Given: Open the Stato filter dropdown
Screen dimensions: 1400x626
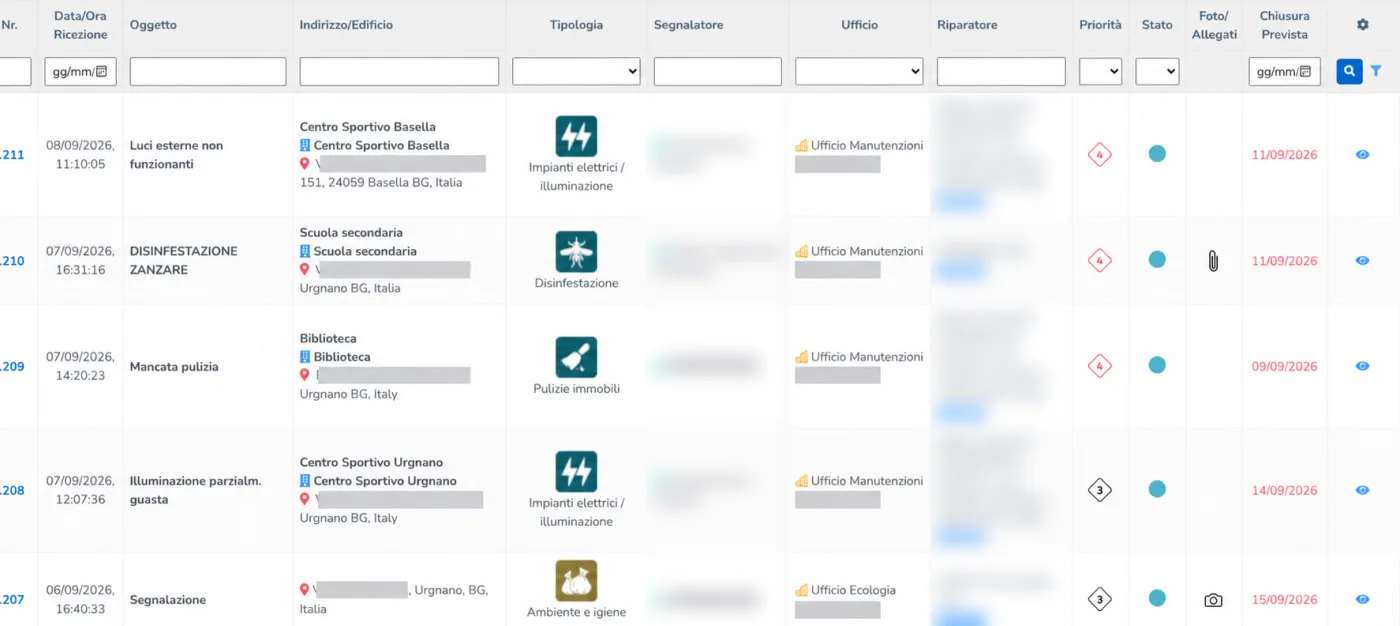Looking at the screenshot, I should click(x=1157, y=71).
